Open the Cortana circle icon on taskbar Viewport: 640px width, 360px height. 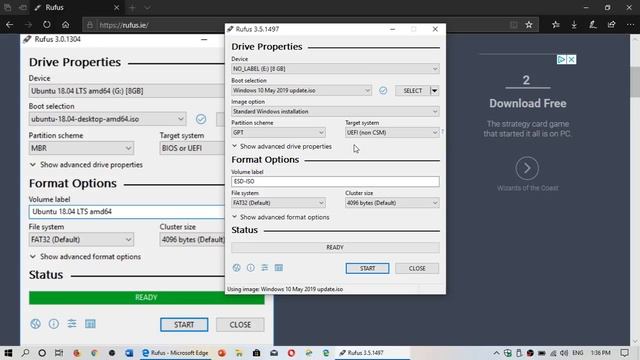click(42, 353)
